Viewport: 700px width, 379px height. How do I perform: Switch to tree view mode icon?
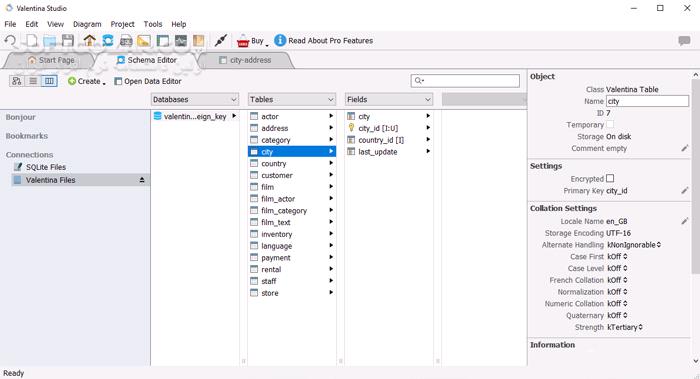tap(17, 81)
